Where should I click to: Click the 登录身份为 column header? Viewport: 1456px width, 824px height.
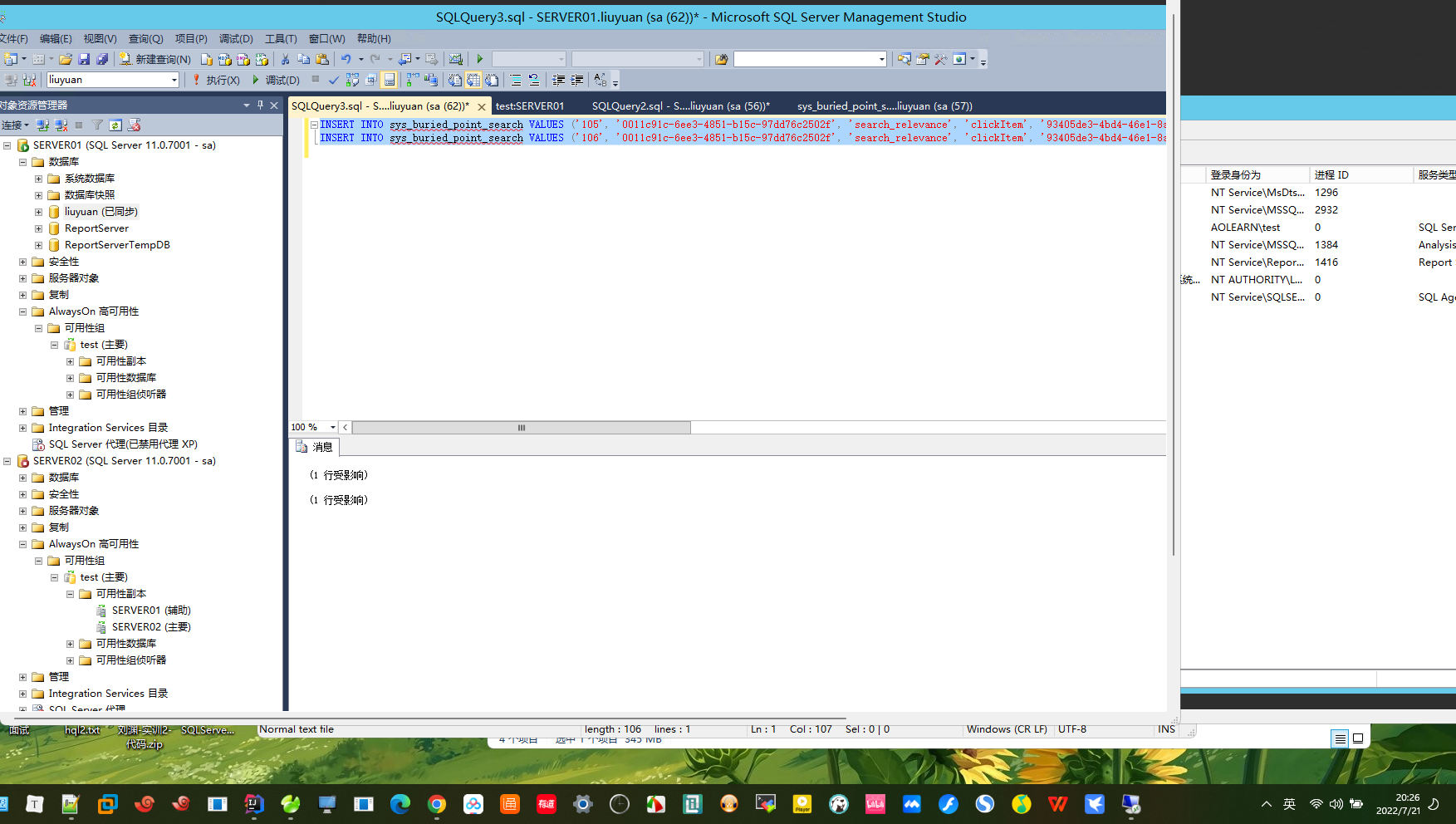1257,174
